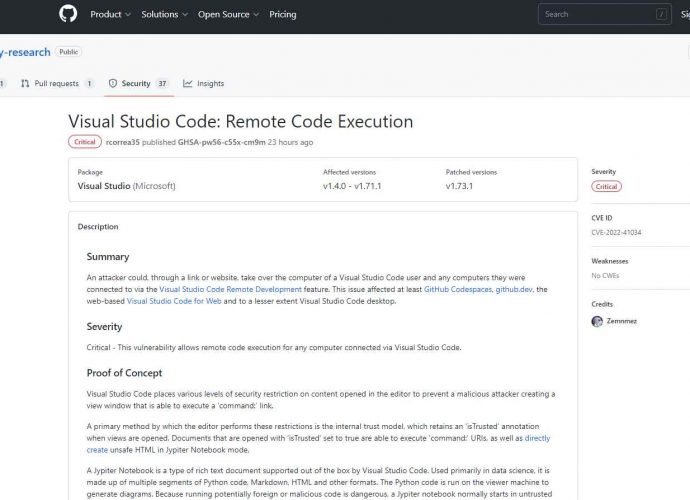Expand the Open Source menu
690x500 pixels.
(228, 15)
